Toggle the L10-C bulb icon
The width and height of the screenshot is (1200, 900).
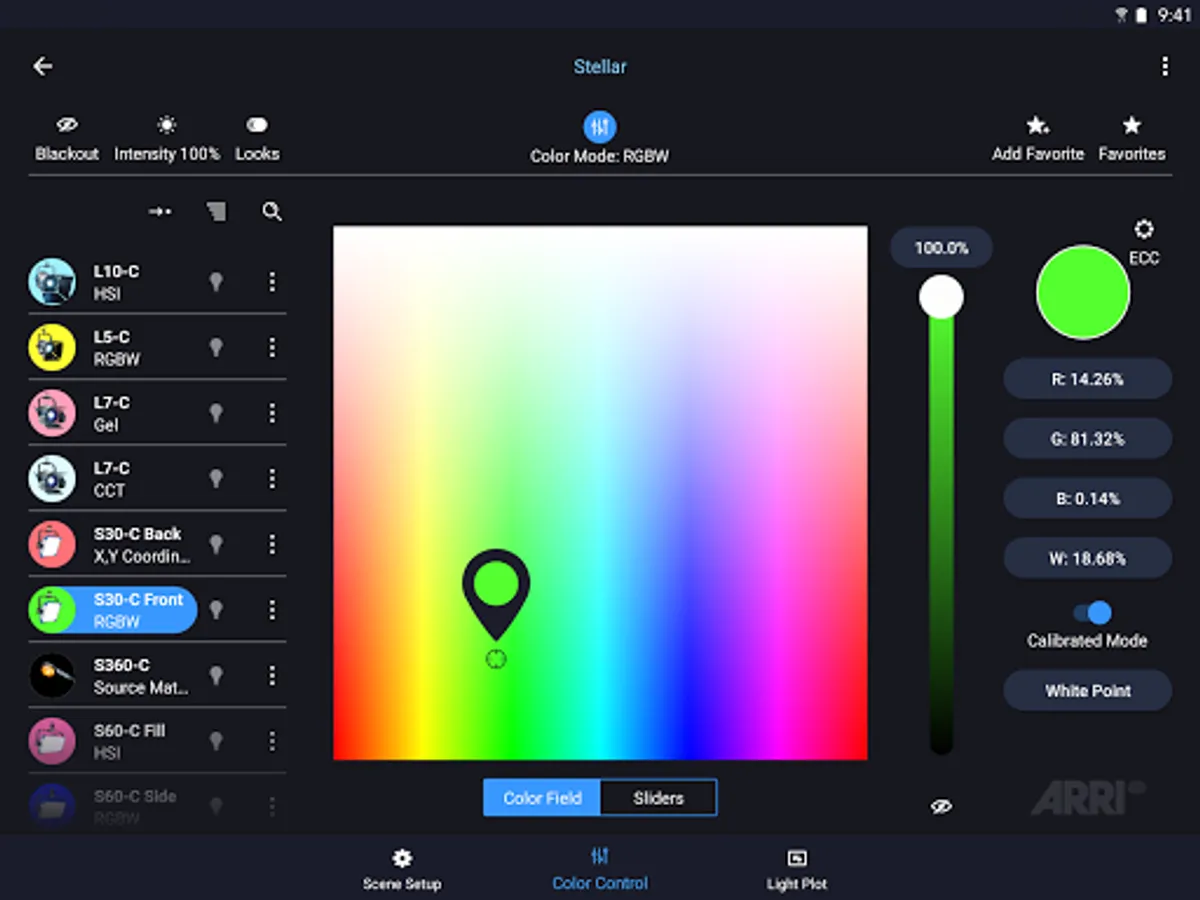tap(215, 282)
